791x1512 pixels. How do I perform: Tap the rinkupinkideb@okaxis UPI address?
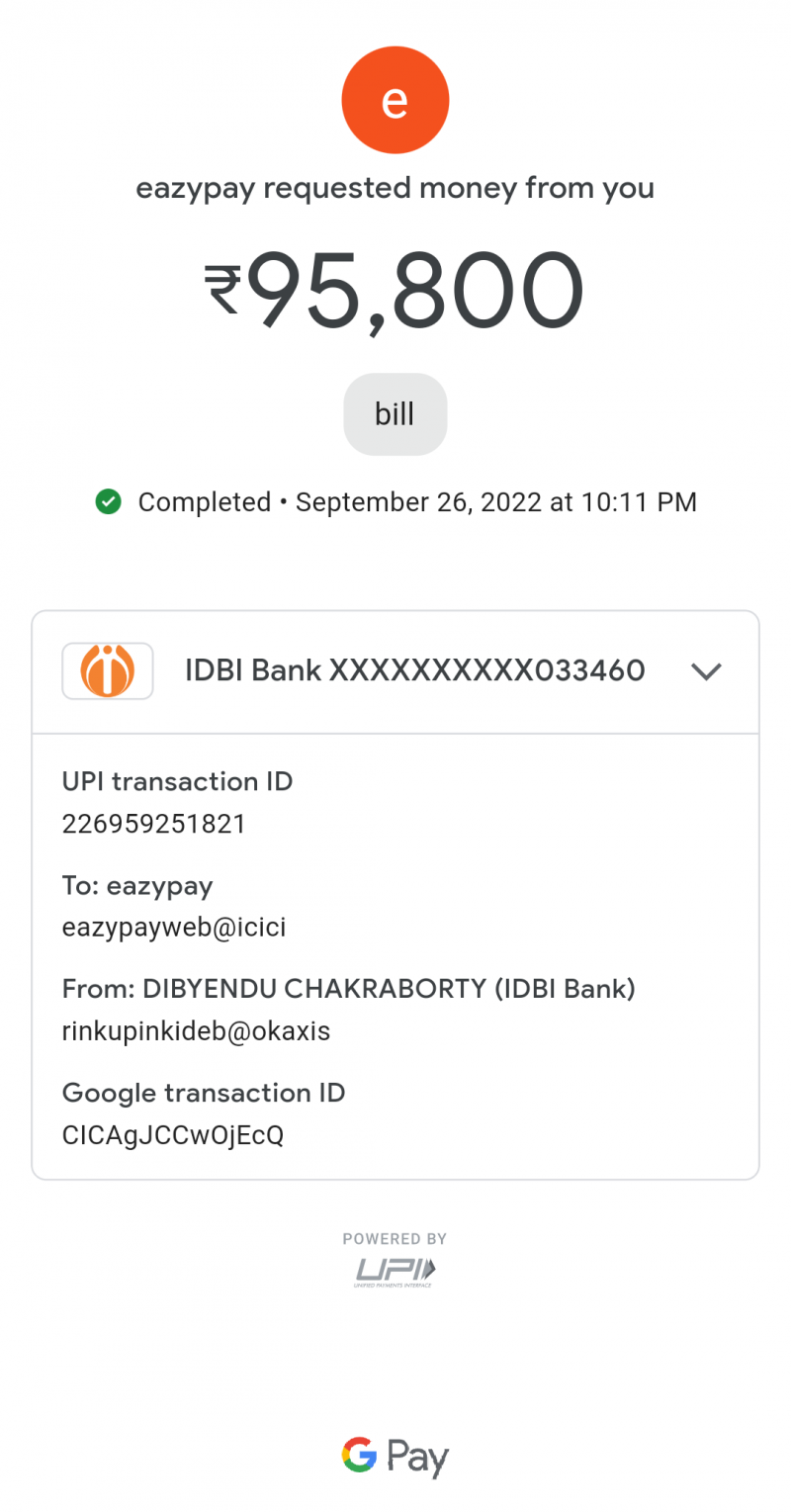coord(196,1031)
